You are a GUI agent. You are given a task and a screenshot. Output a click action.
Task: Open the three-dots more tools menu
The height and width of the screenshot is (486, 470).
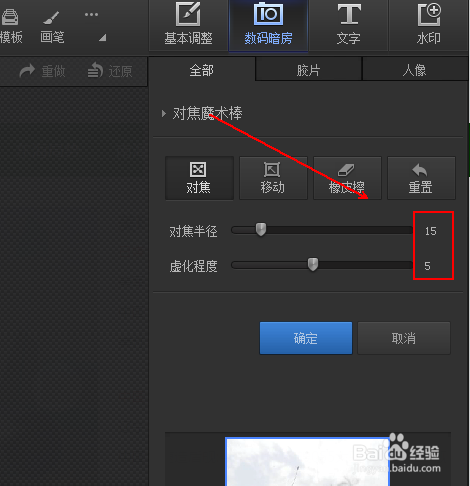pos(91,15)
